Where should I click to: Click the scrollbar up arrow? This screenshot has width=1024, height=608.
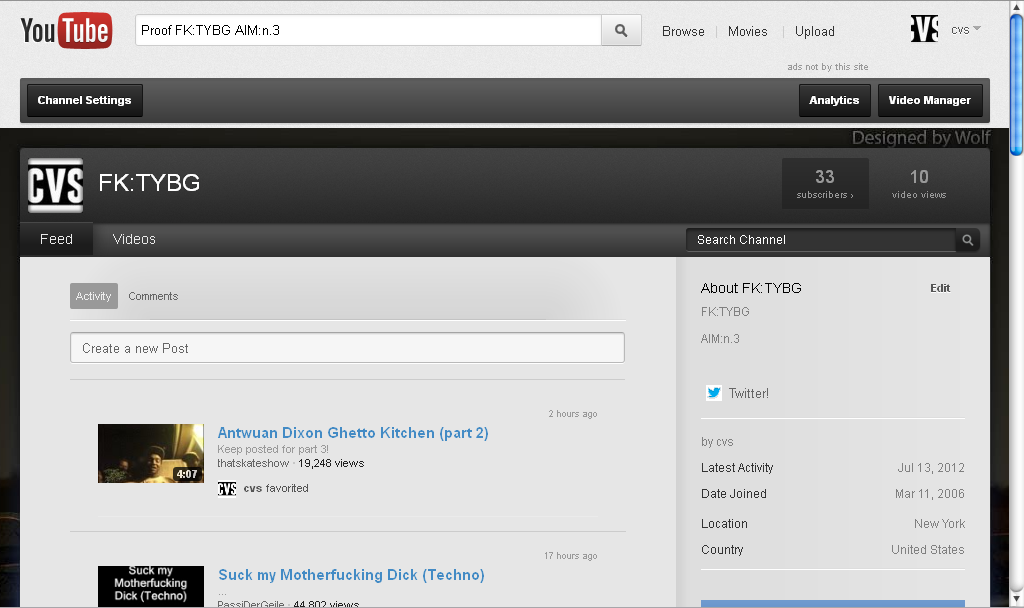pos(1017,6)
